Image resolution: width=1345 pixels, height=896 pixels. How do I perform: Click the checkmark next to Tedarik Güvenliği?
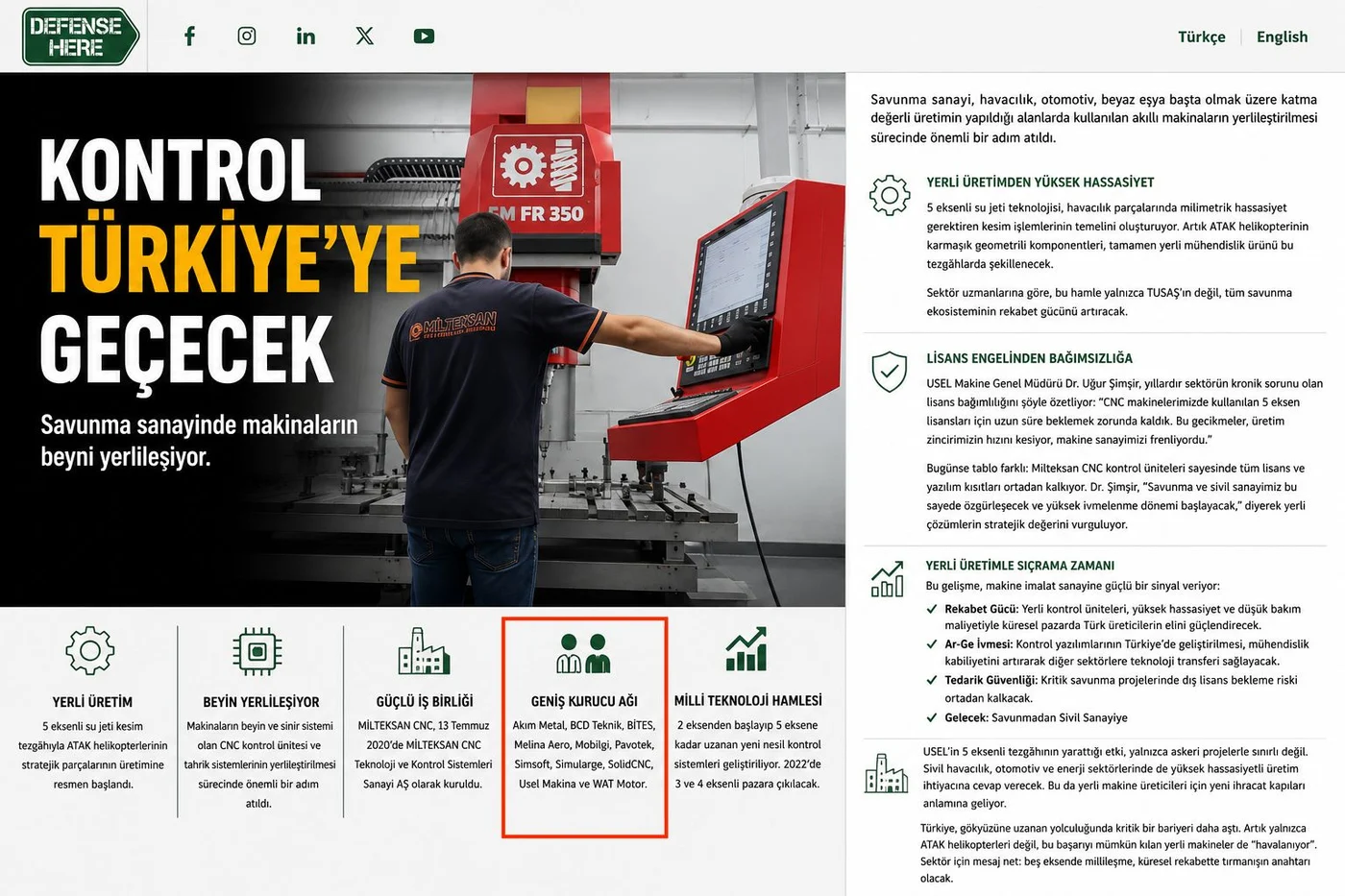(x=932, y=680)
